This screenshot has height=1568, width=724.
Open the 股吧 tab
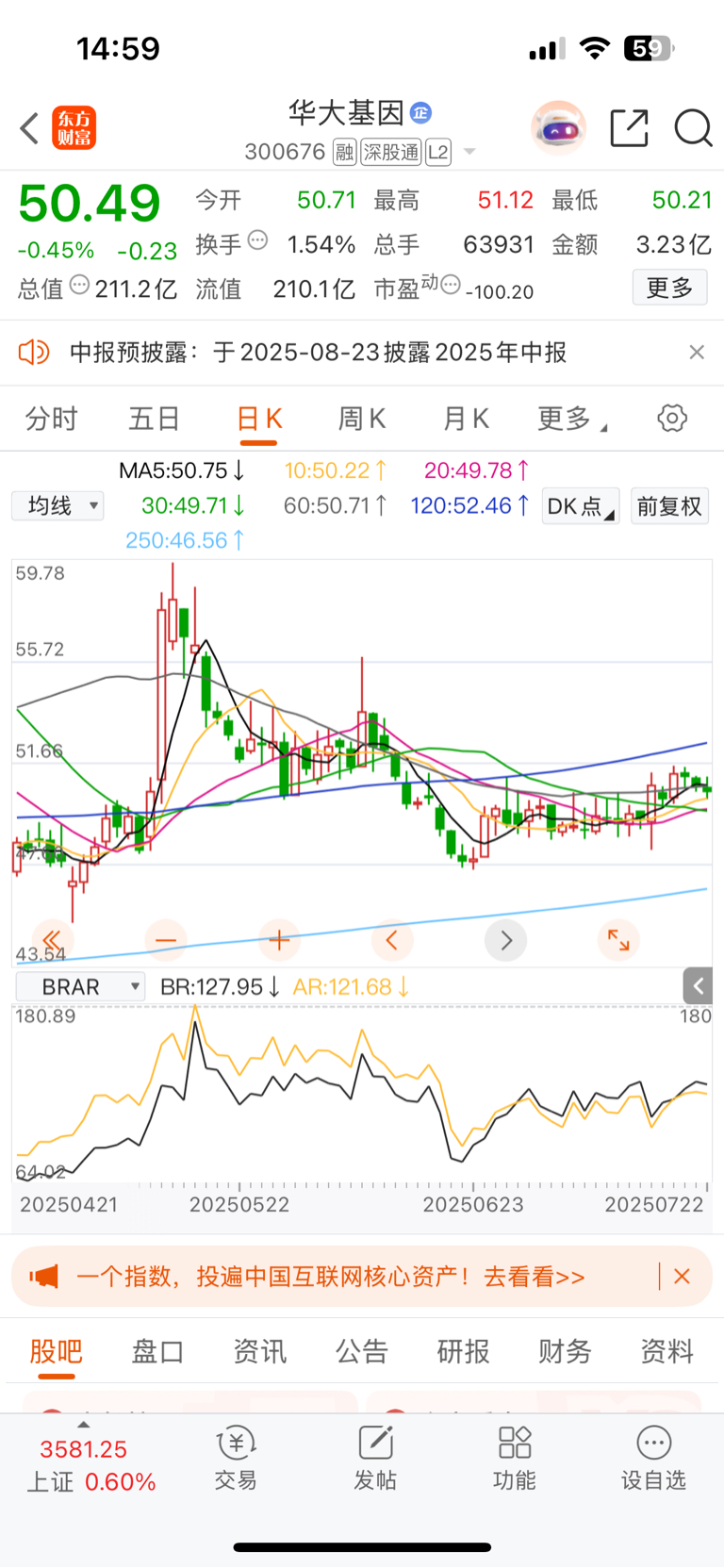point(57,1354)
